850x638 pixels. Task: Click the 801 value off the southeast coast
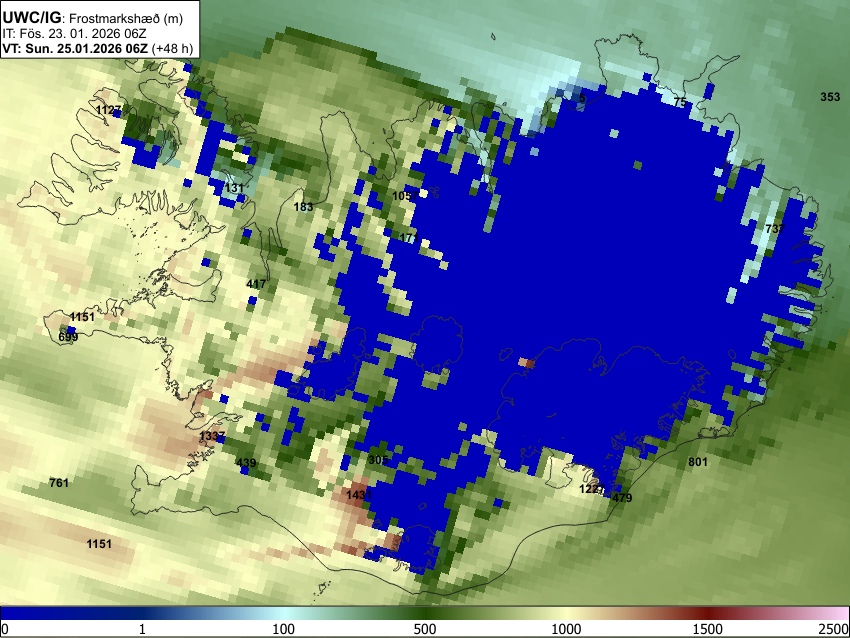(x=698, y=462)
